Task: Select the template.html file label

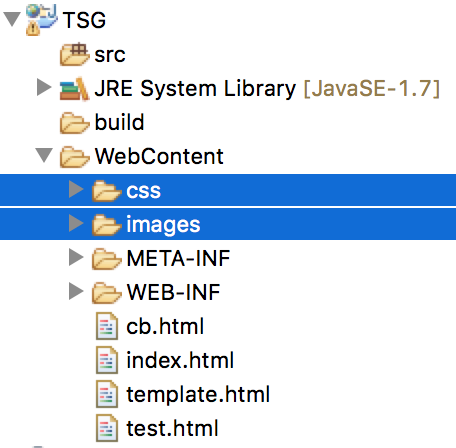Action: pyautogui.click(x=198, y=395)
